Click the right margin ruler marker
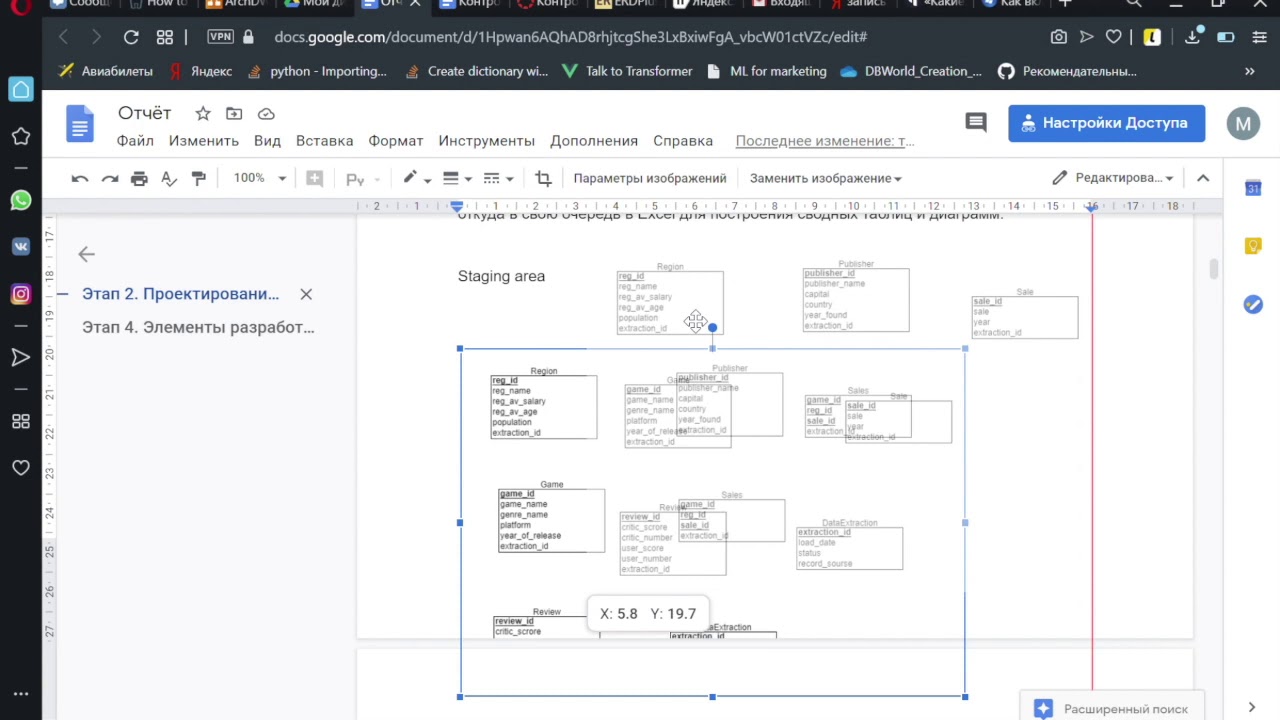 pyautogui.click(x=1092, y=207)
